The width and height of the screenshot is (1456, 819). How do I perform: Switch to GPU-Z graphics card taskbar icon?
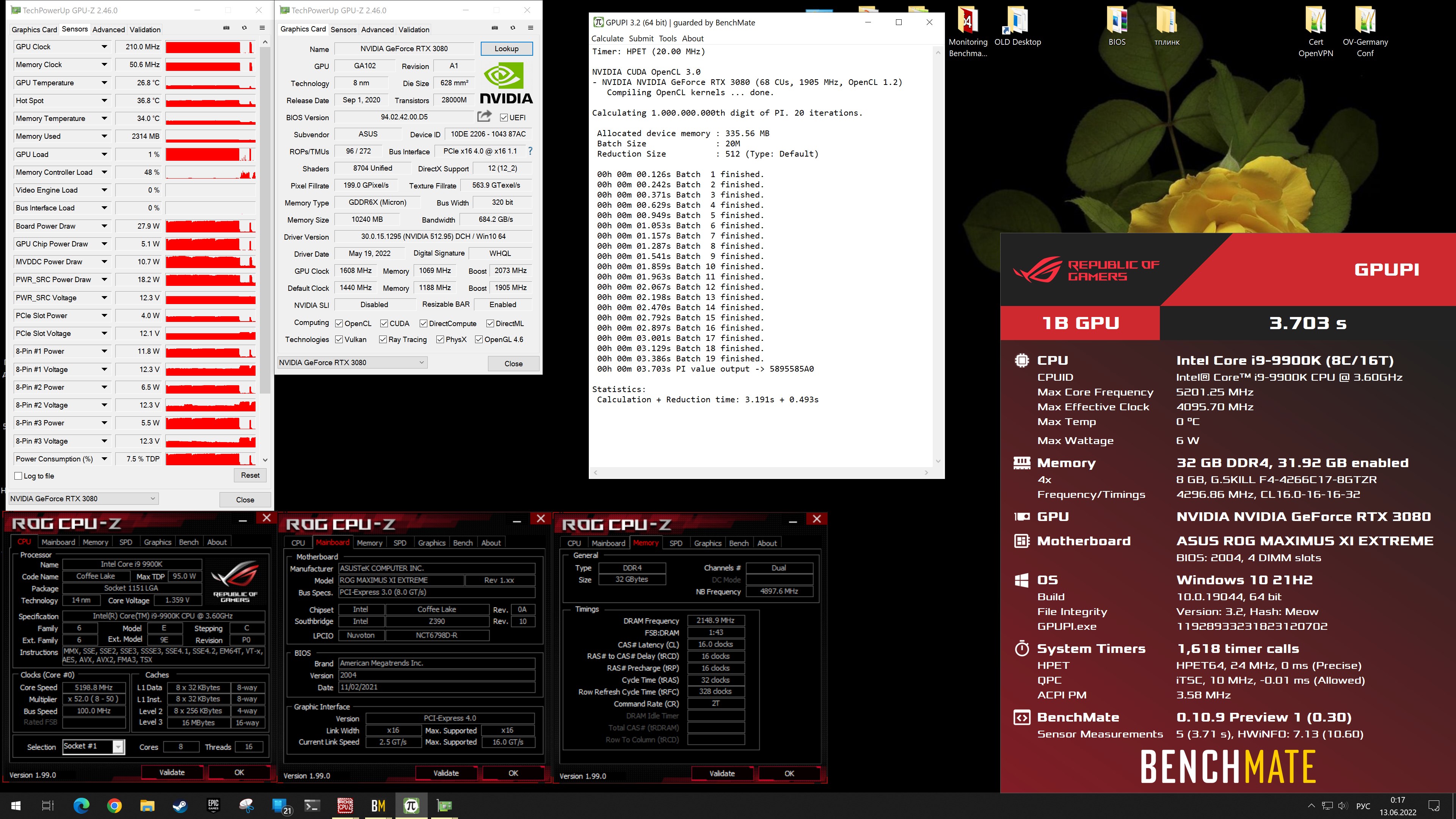tap(444, 805)
